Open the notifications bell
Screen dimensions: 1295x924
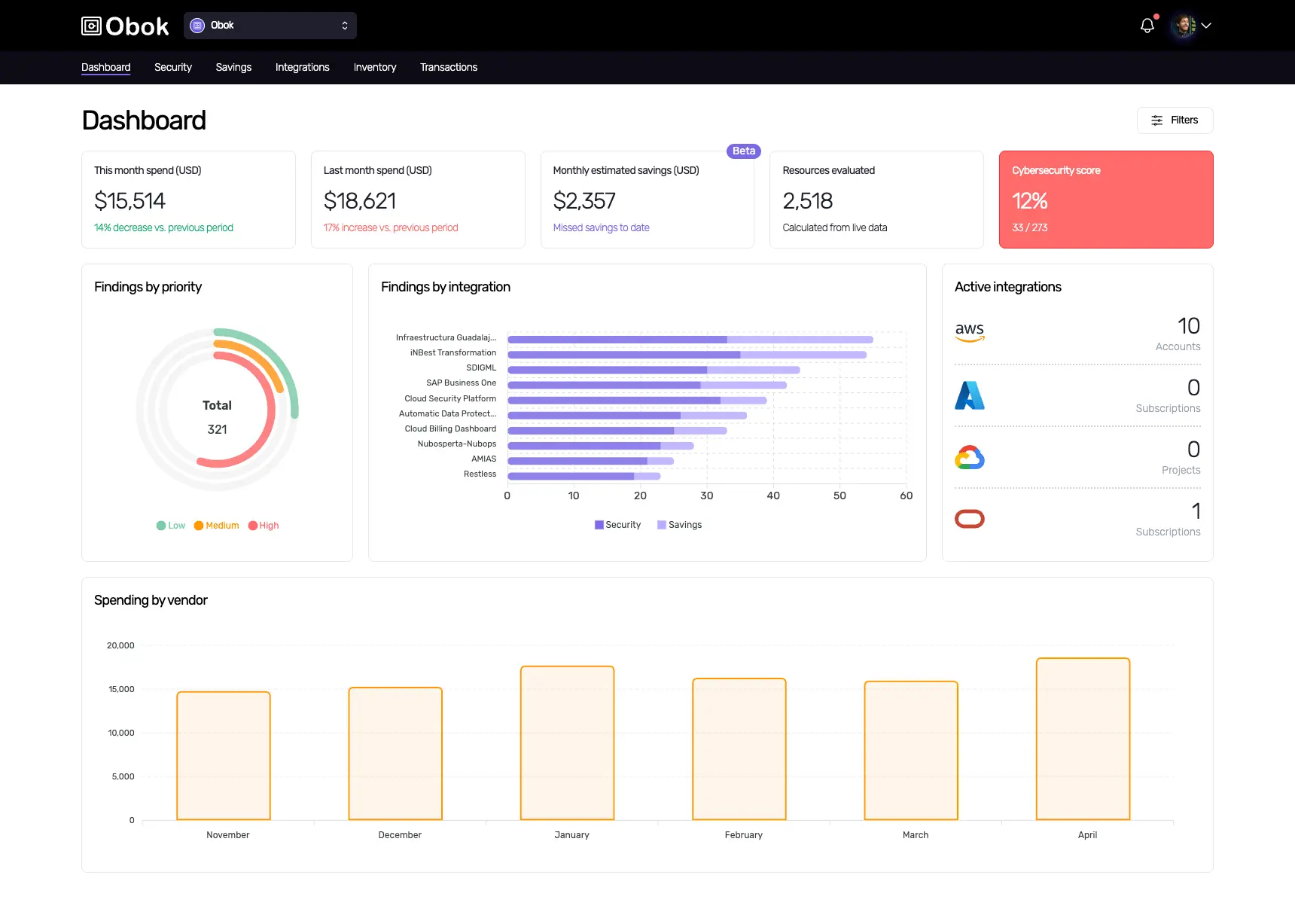coord(1147,26)
